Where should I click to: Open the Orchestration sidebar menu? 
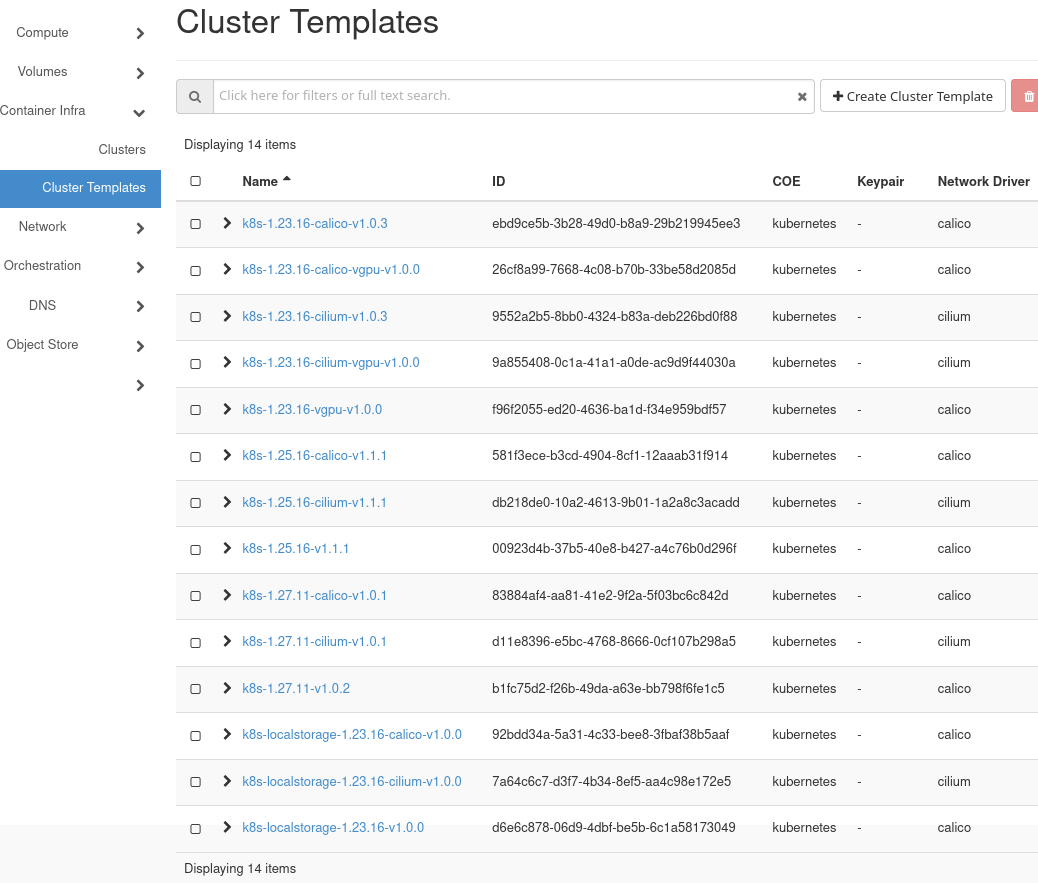80,266
